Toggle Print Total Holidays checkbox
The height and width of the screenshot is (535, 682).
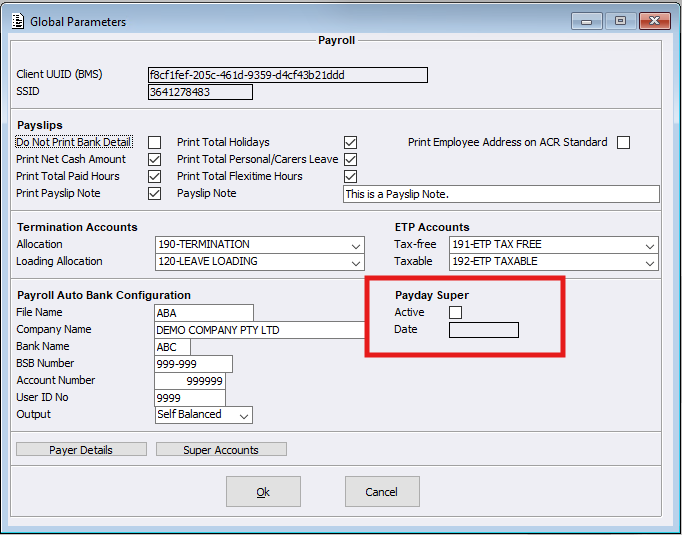(x=350, y=143)
